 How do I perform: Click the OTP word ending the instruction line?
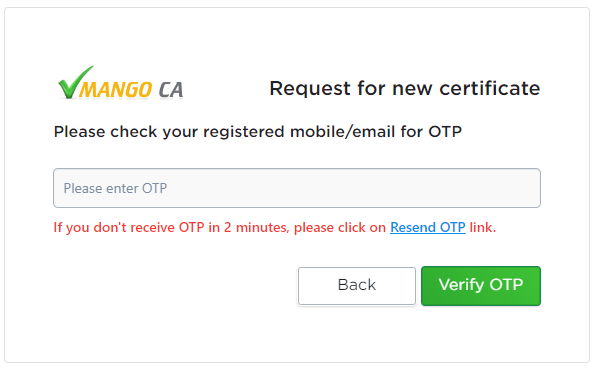point(445,132)
